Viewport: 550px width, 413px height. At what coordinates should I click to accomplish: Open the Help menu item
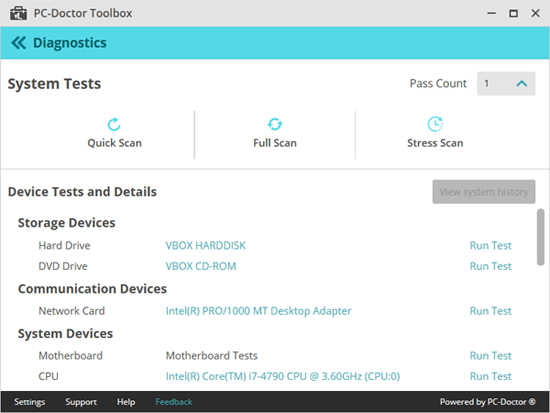tap(126, 402)
